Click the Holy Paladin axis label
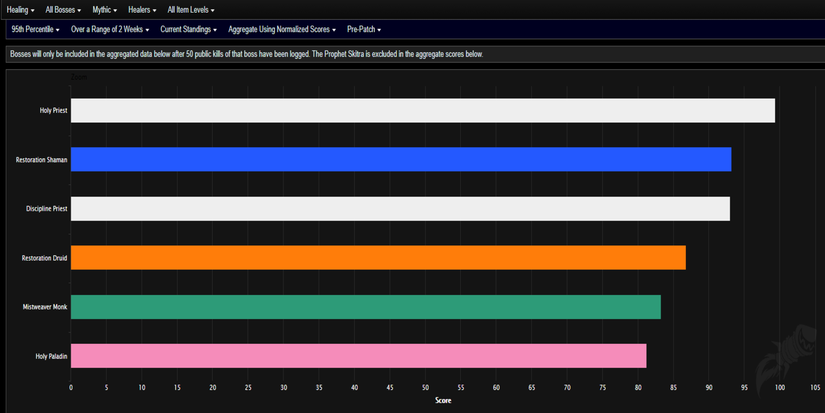The width and height of the screenshot is (825, 413). click(x=51, y=357)
